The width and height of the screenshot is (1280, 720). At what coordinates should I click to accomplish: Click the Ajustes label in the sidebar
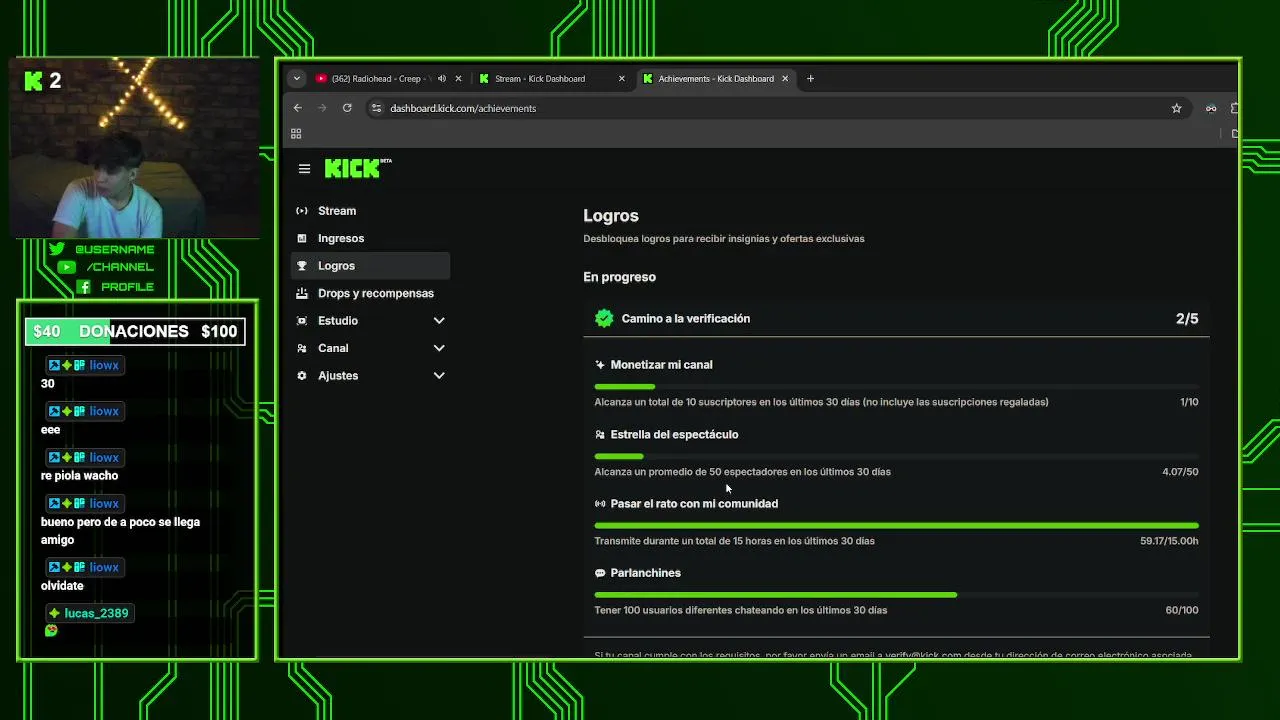pos(338,376)
